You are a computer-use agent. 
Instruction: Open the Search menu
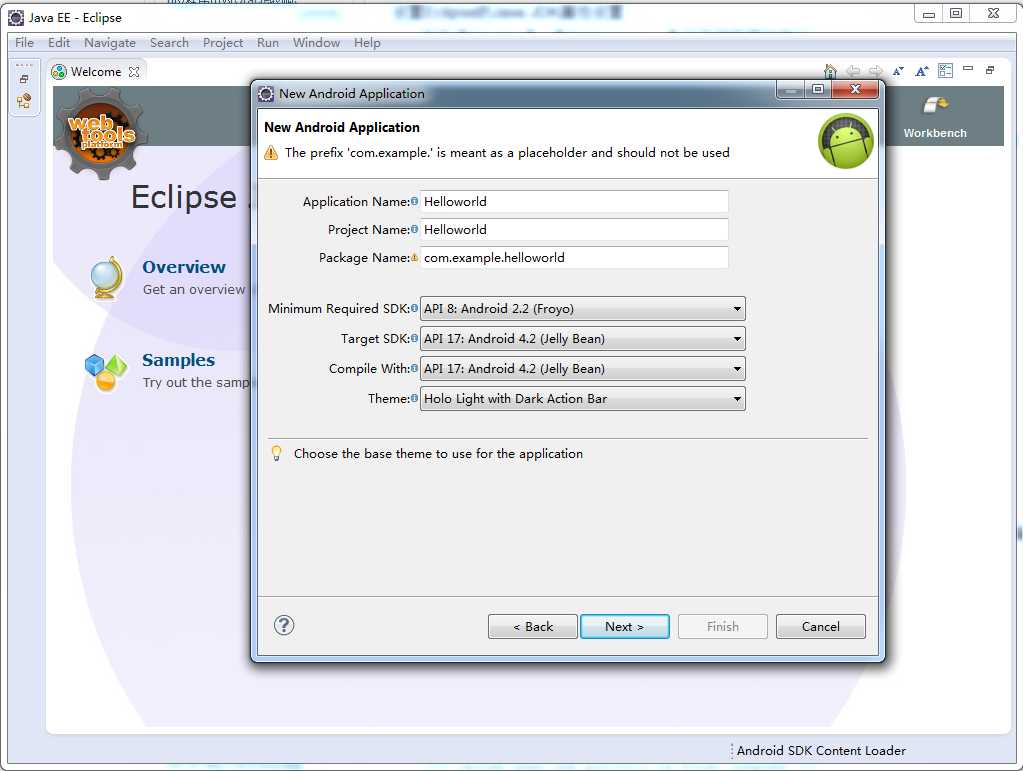[x=169, y=42]
